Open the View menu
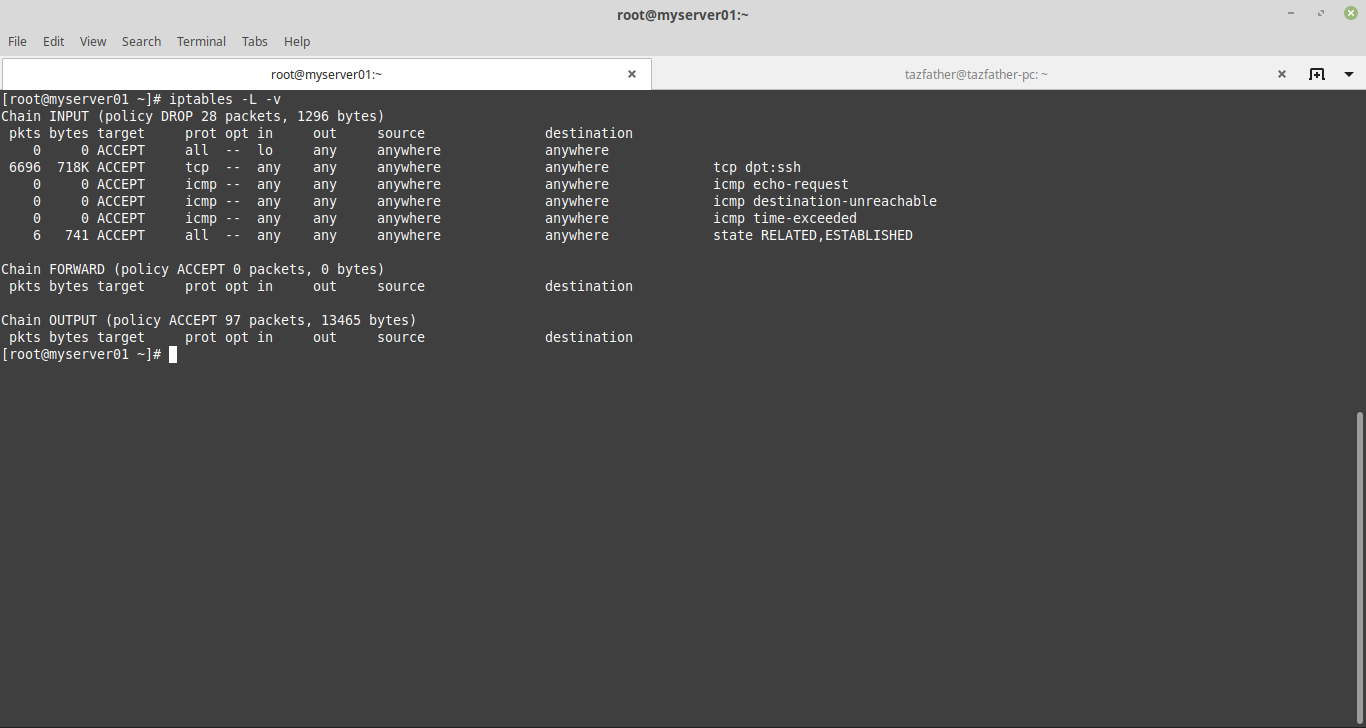The image size is (1366, 728). click(93, 41)
